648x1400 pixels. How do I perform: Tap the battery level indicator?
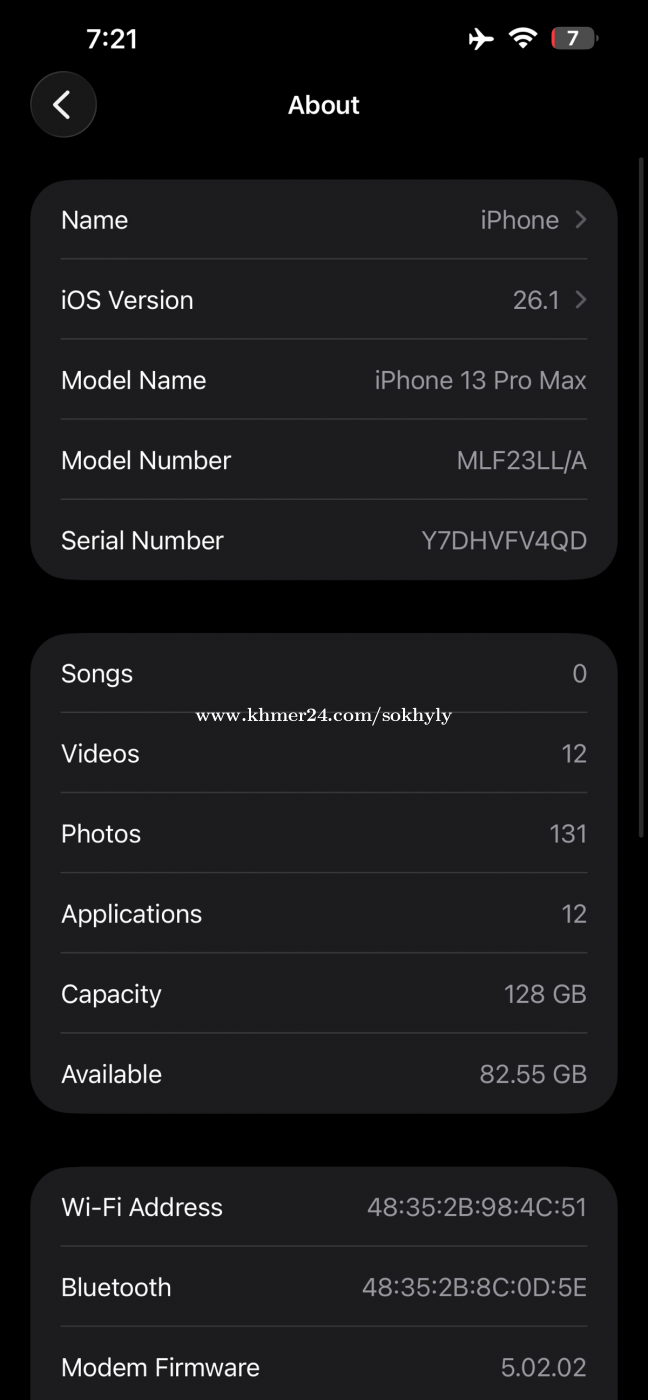click(x=573, y=39)
